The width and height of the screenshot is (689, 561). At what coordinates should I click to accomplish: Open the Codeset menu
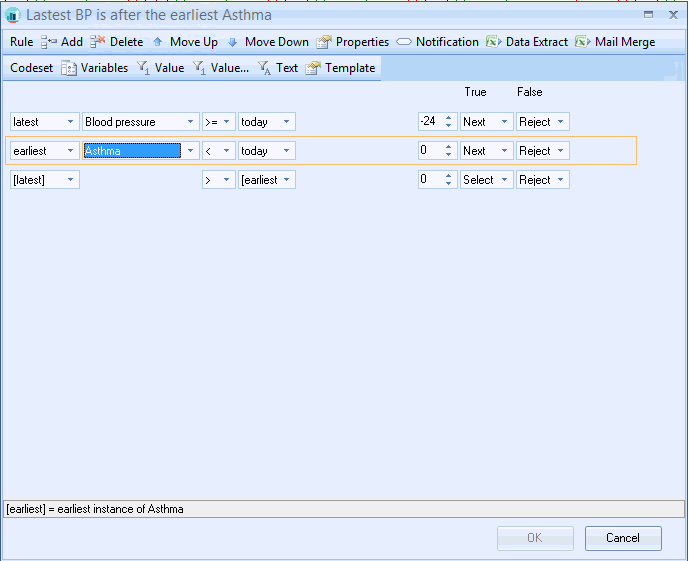[x=31, y=68]
